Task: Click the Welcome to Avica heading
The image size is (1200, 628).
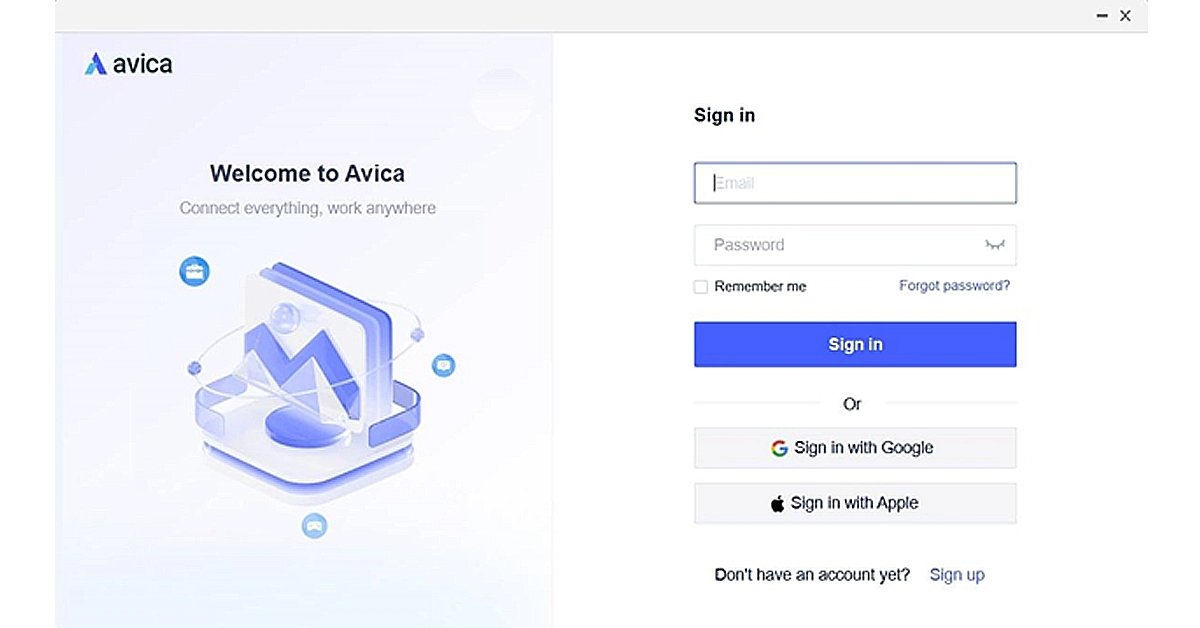Action: [x=307, y=173]
